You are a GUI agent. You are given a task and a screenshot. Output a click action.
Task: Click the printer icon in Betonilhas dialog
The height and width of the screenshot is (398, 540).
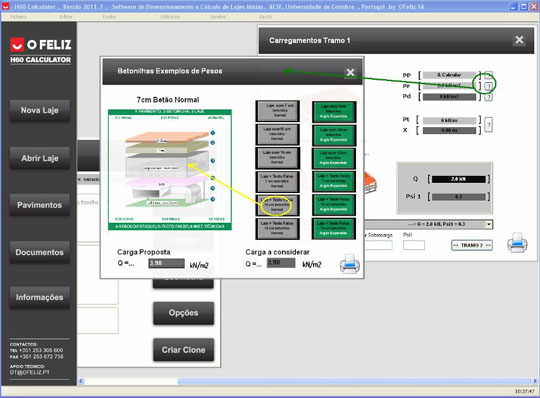[x=350, y=264]
